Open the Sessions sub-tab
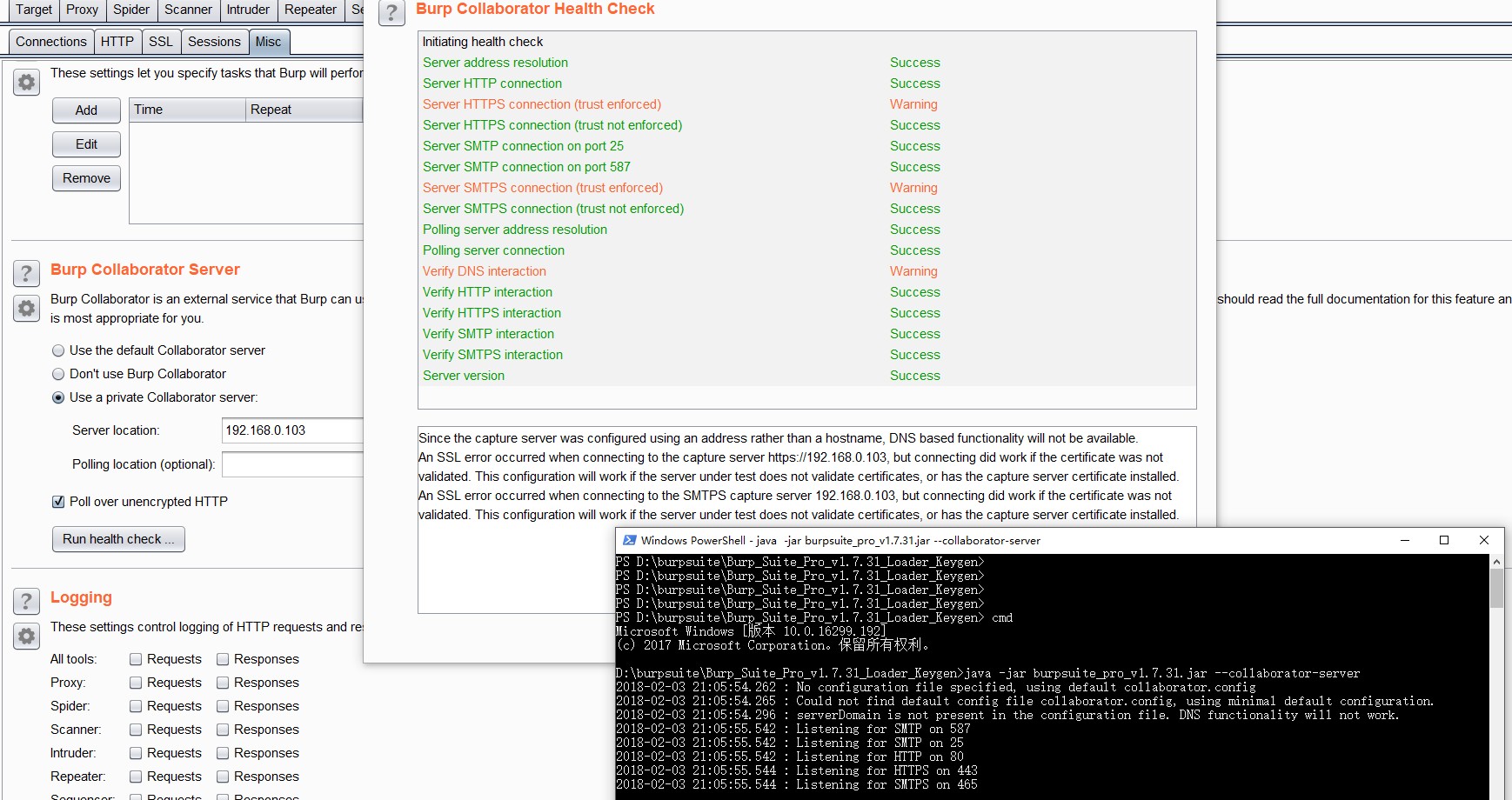The image size is (1512, 800). pos(214,42)
